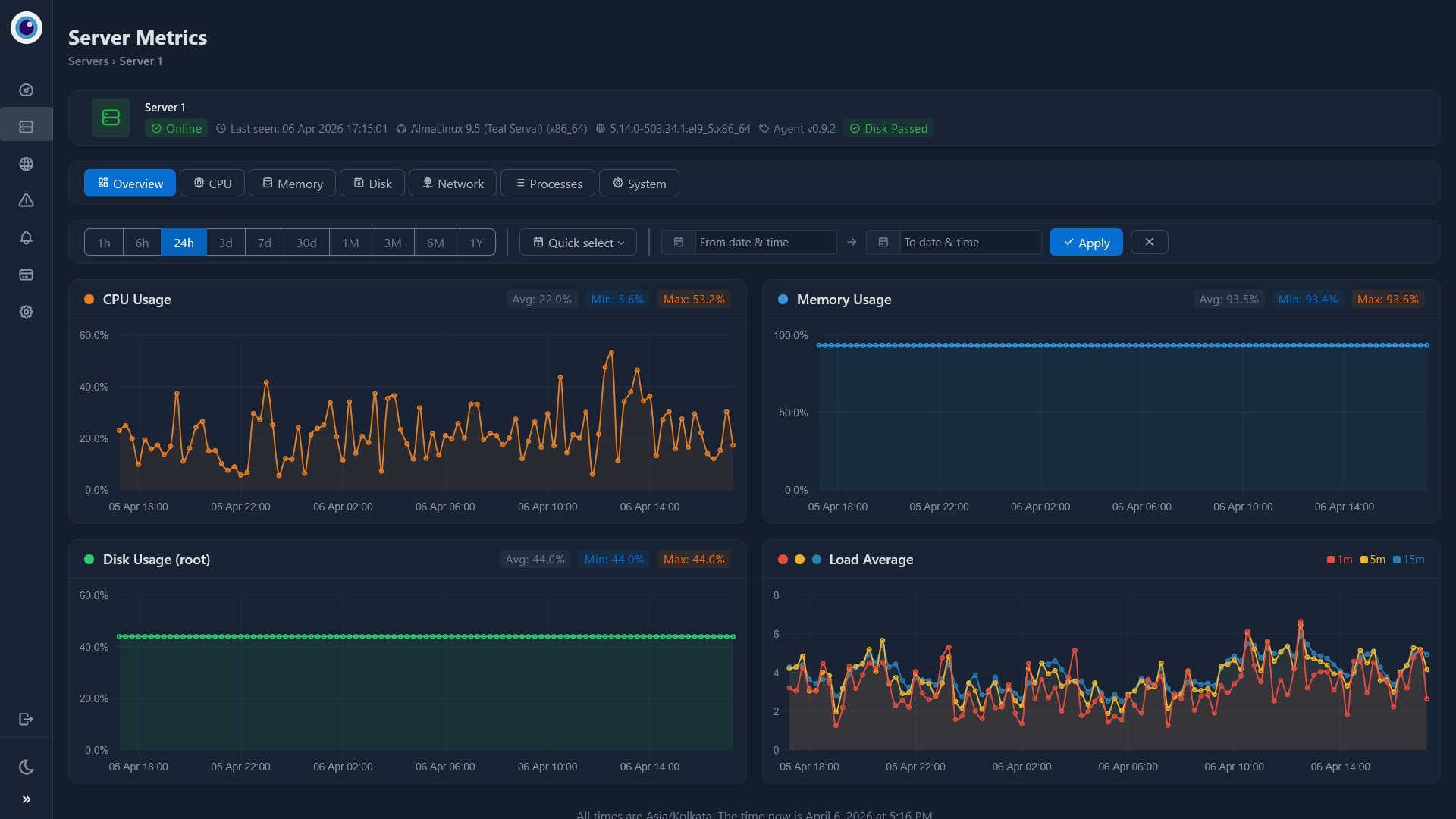Open the From date calendar picker
Image resolution: width=1456 pixels, height=819 pixels.
(679, 243)
